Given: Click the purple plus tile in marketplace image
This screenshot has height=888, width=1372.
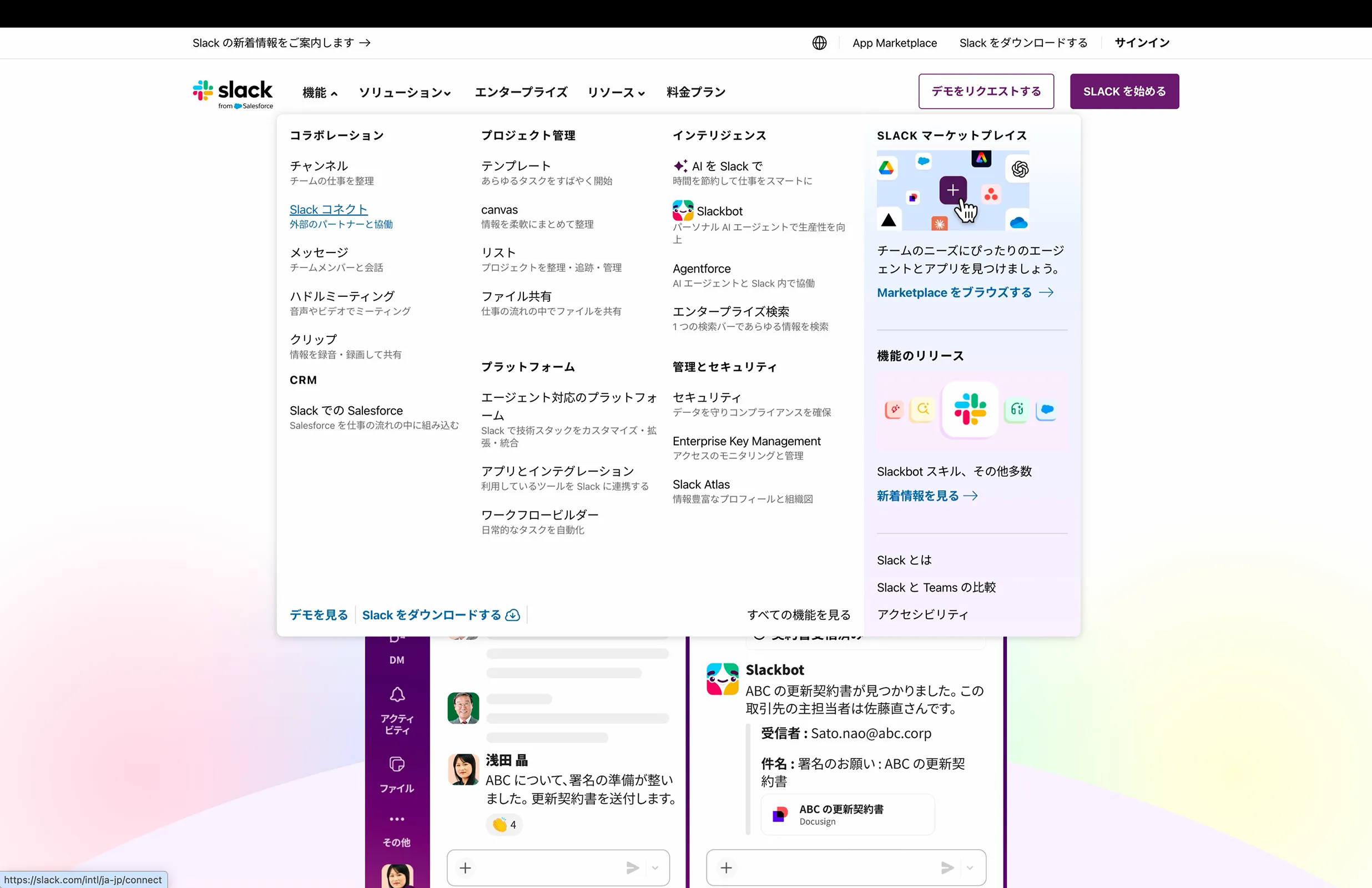Looking at the screenshot, I should click(x=953, y=190).
